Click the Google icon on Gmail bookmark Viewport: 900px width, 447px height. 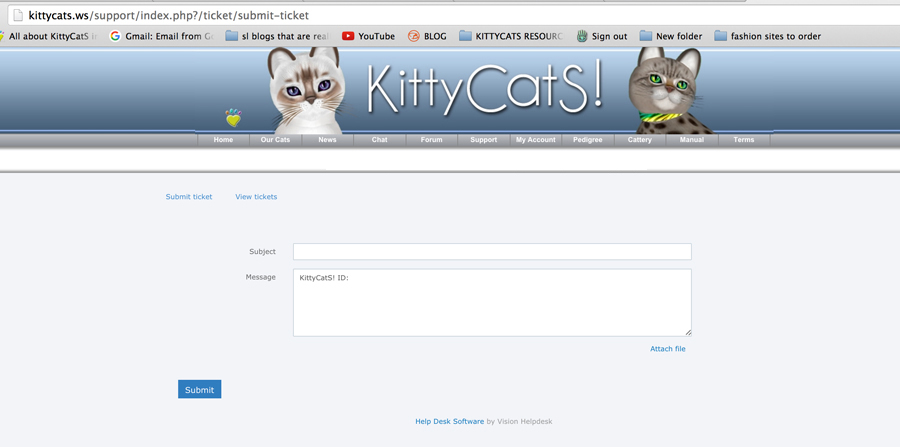coord(115,36)
